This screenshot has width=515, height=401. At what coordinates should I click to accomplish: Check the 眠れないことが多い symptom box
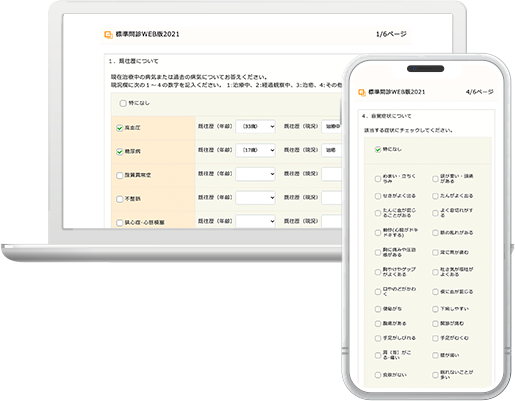click(435, 375)
